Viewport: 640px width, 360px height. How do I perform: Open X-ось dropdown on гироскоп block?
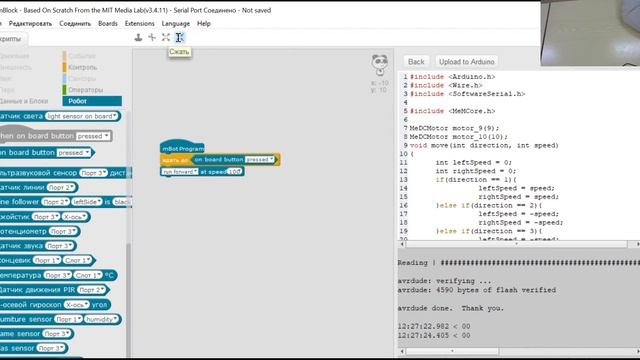click(x=76, y=304)
